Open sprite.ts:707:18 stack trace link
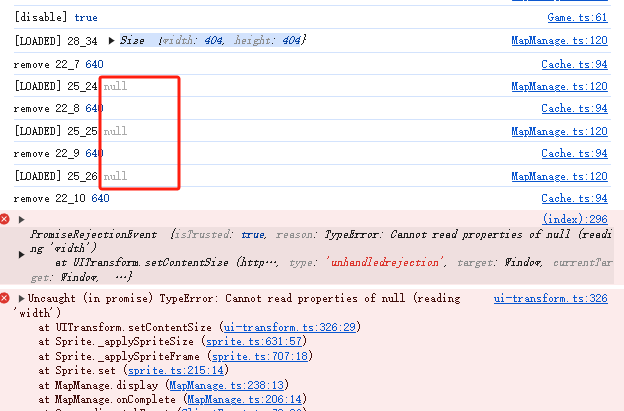Viewport: 624px width, 411px height. click(x=260, y=356)
